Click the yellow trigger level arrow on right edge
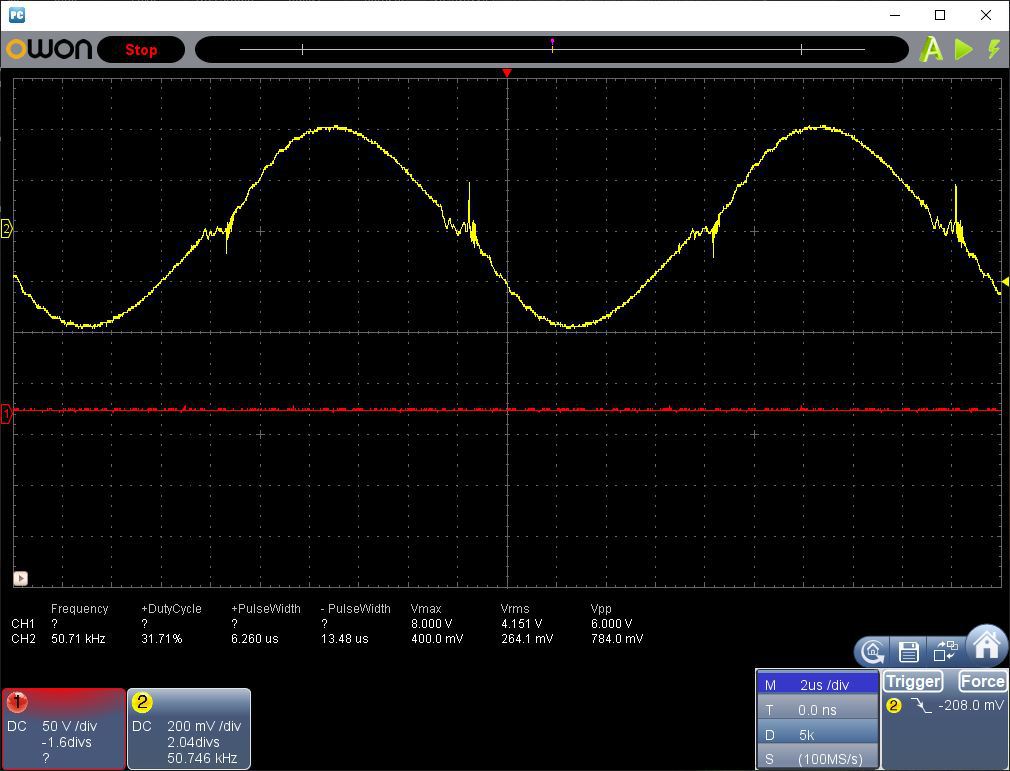Image resolution: width=1010 pixels, height=771 pixels. point(1005,281)
